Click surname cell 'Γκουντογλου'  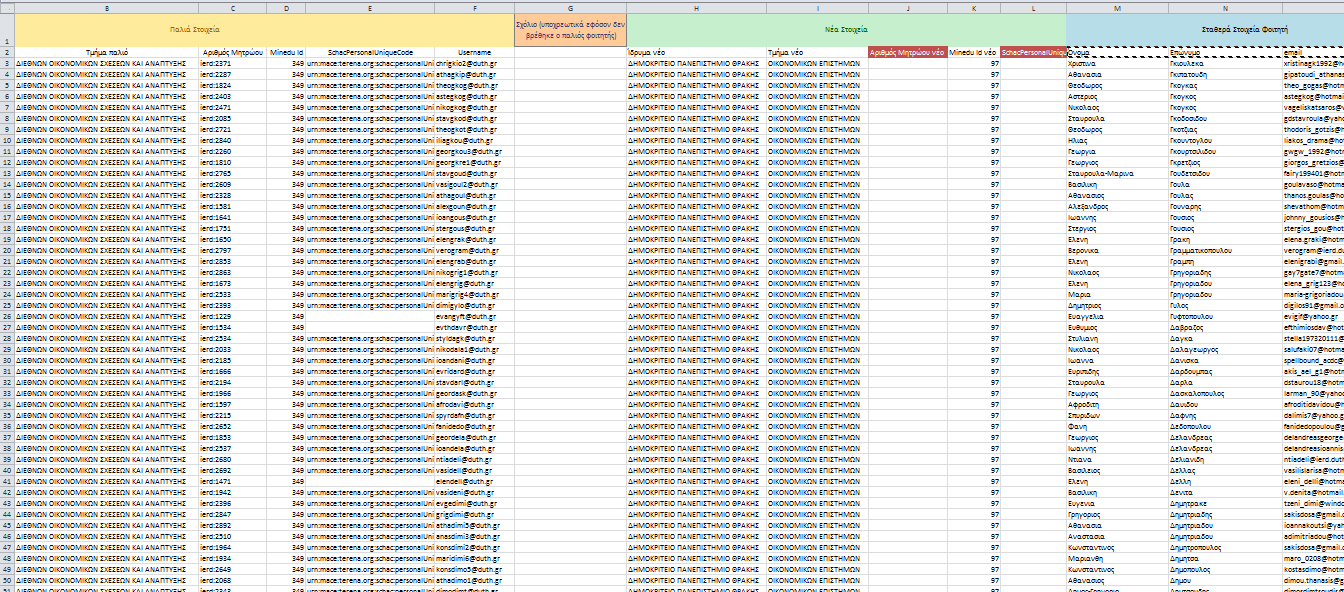pyautogui.click(x=1225, y=140)
